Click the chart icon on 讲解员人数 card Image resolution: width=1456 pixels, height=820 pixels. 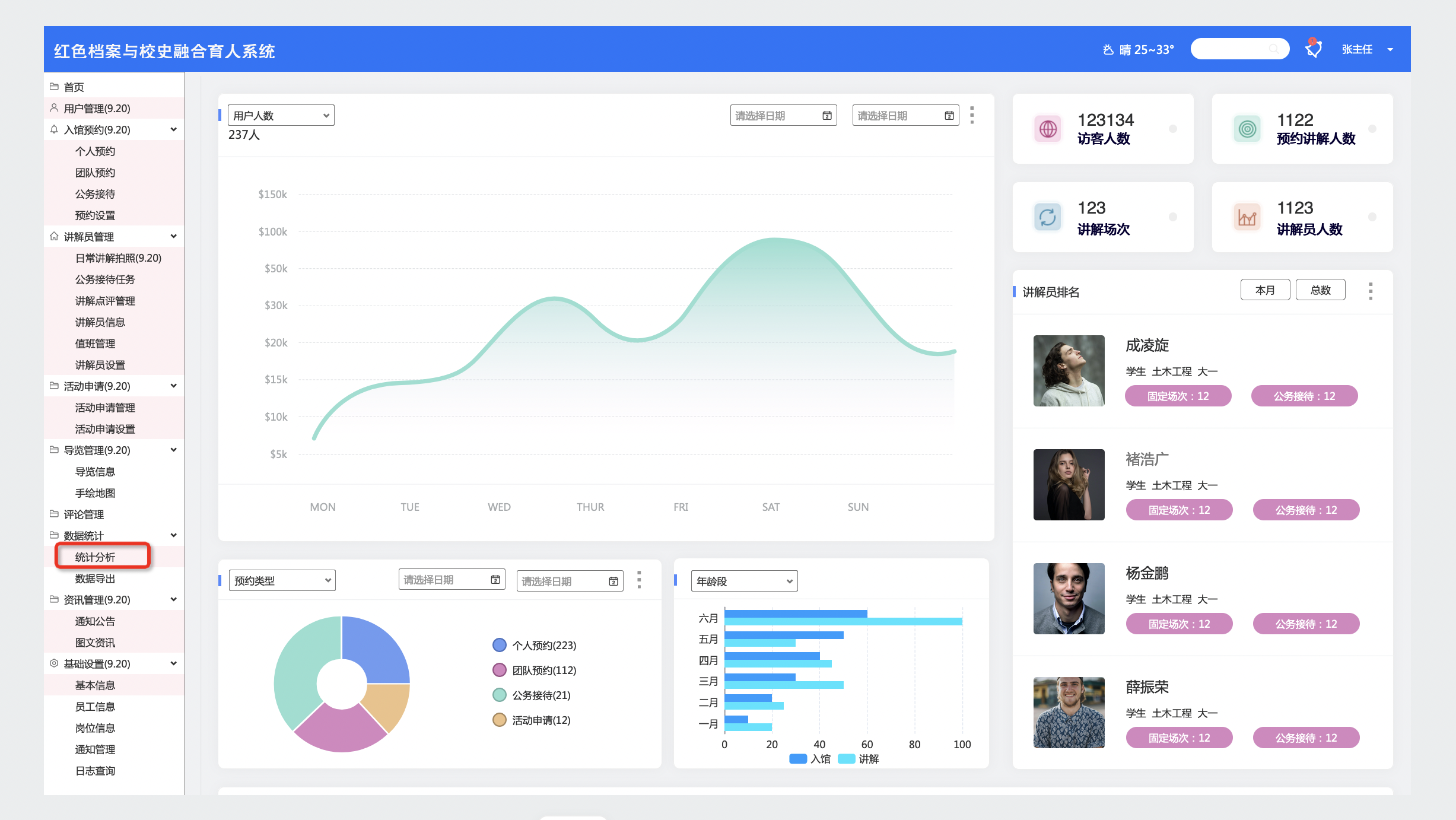coord(1247,217)
